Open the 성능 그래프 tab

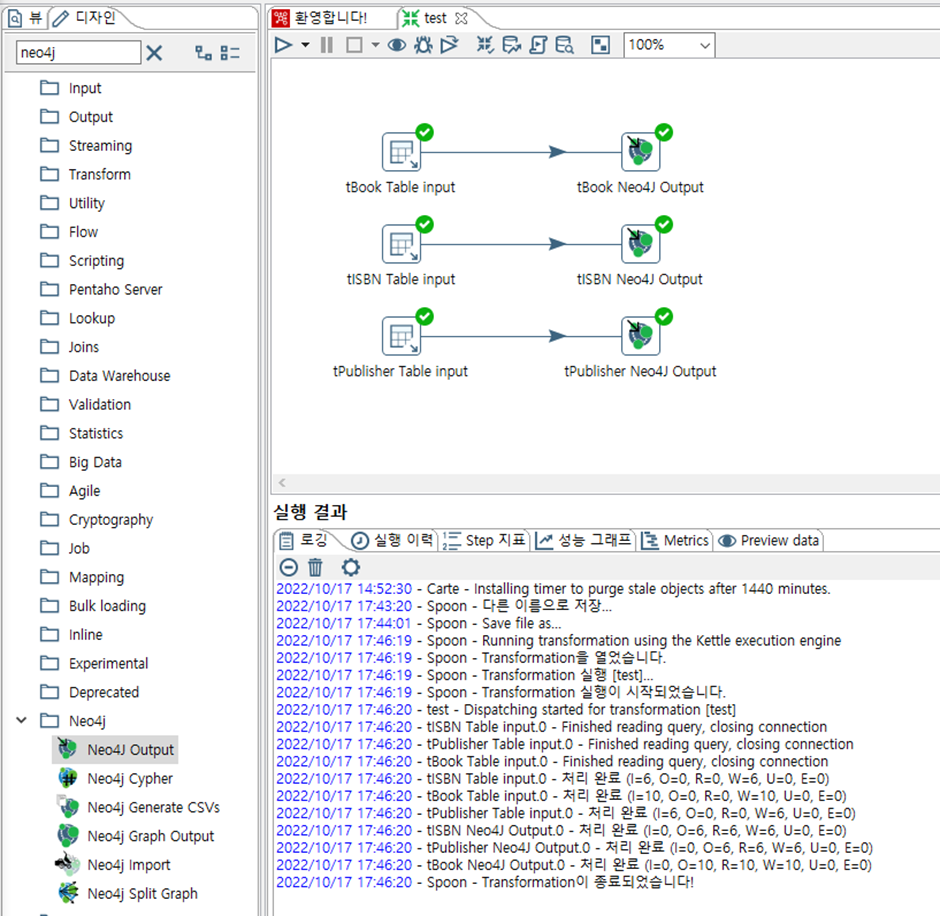(x=584, y=541)
